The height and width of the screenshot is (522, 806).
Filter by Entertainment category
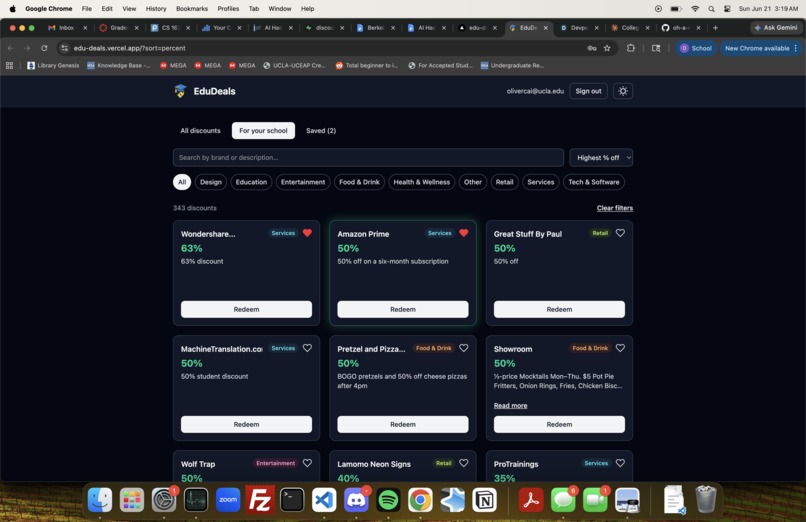coord(303,182)
